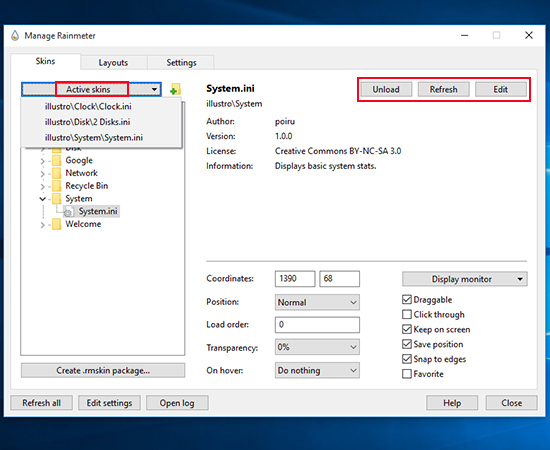550x450 pixels.
Task: Click the Rainmeter droplet icon in title bar
Action: point(15,35)
